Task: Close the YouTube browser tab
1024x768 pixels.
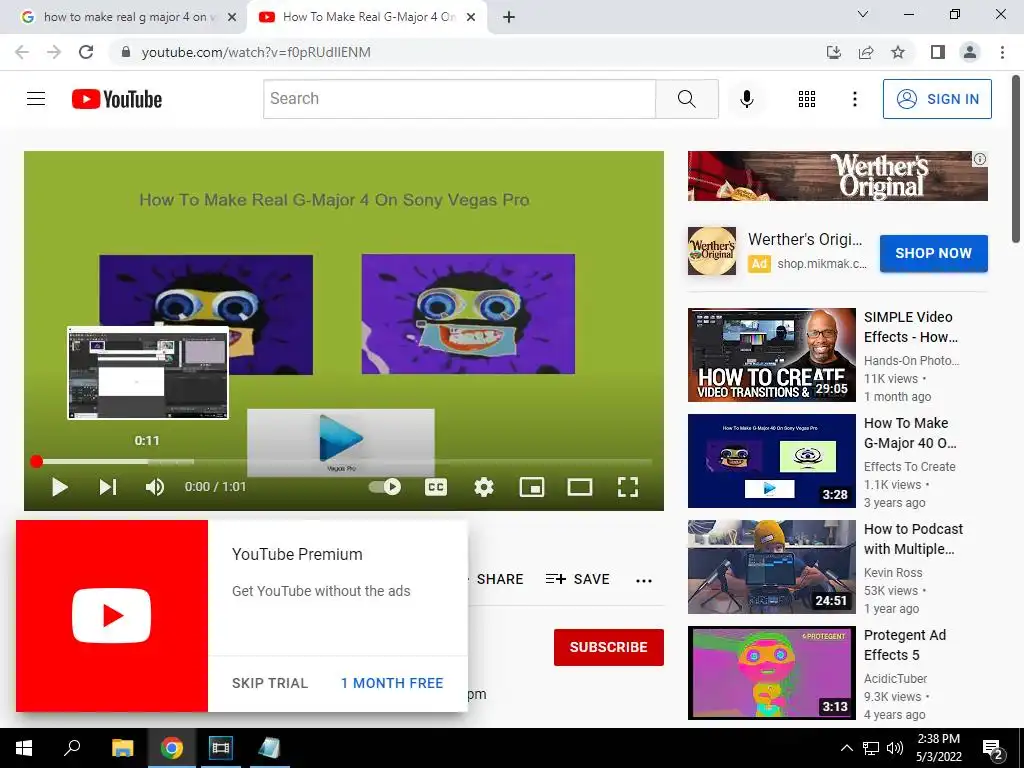Action: (470, 18)
